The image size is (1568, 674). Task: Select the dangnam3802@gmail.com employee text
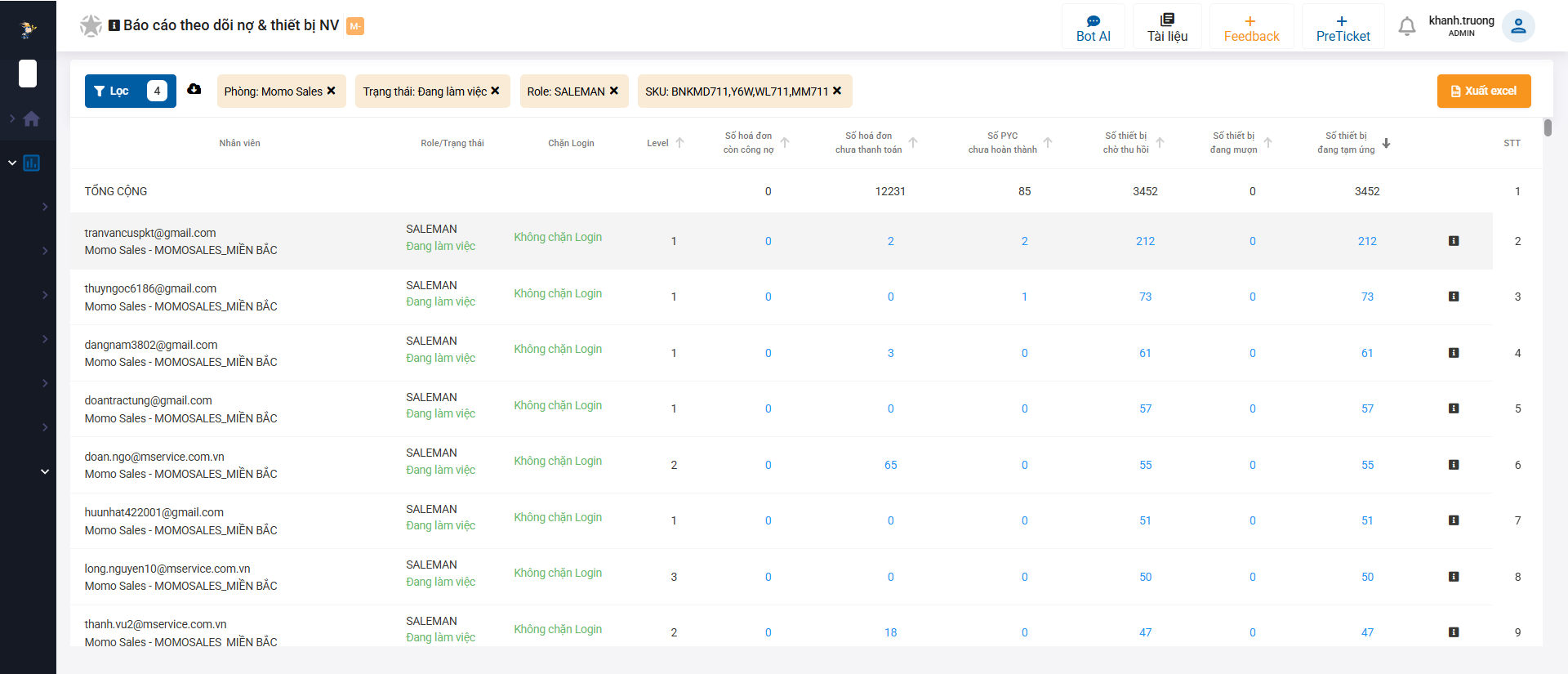[151, 345]
